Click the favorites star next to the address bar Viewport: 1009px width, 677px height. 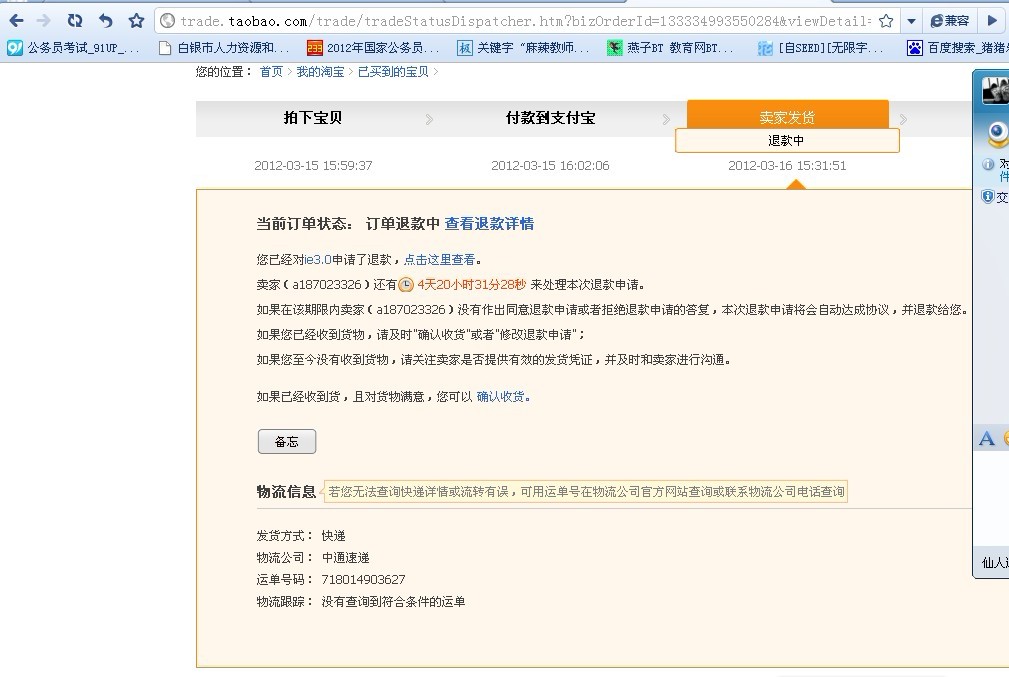coord(136,21)
